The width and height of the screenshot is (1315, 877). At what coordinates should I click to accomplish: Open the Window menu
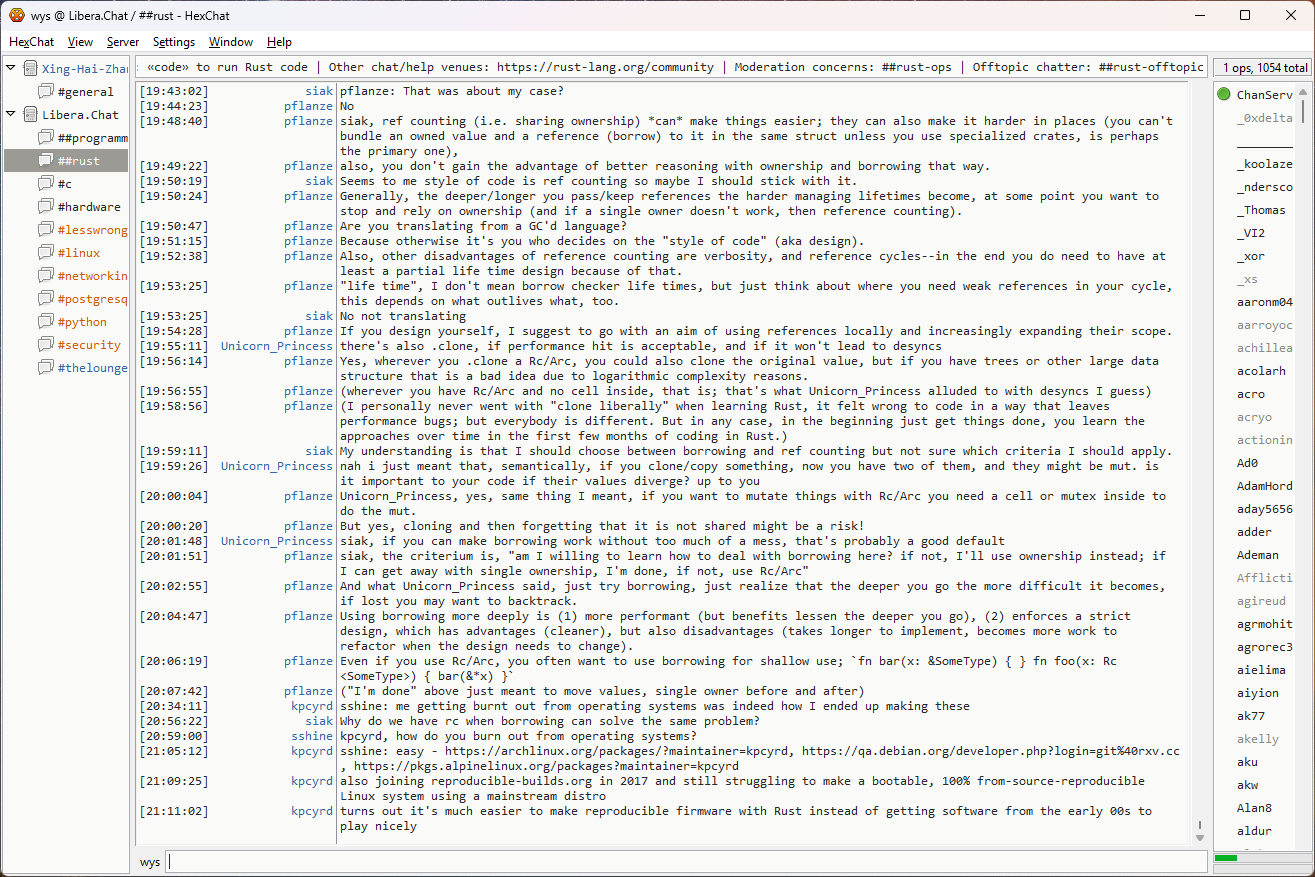tap(230, 42)
